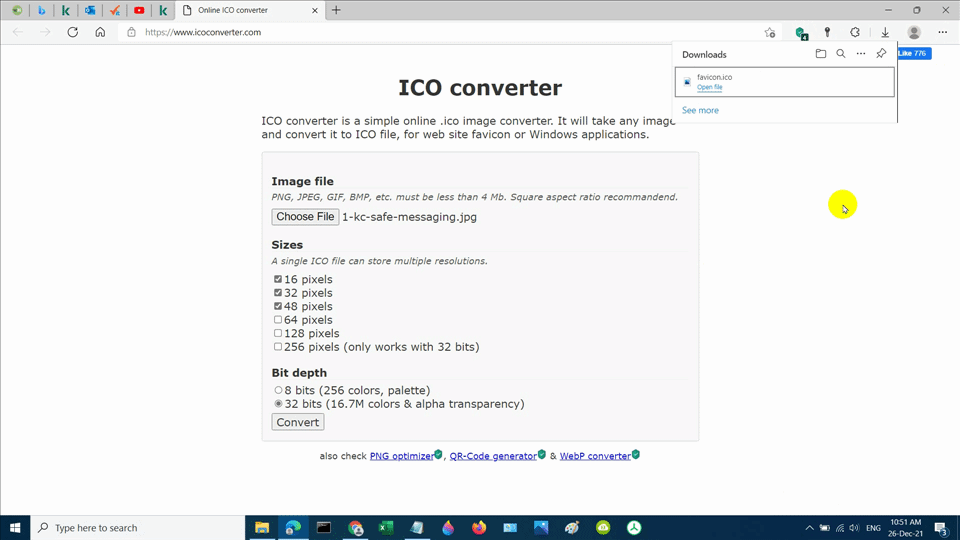Image resolution: width=960 pixels, height=540 pixels.
Task: Click the address bar URL
Action: point(203,32)
